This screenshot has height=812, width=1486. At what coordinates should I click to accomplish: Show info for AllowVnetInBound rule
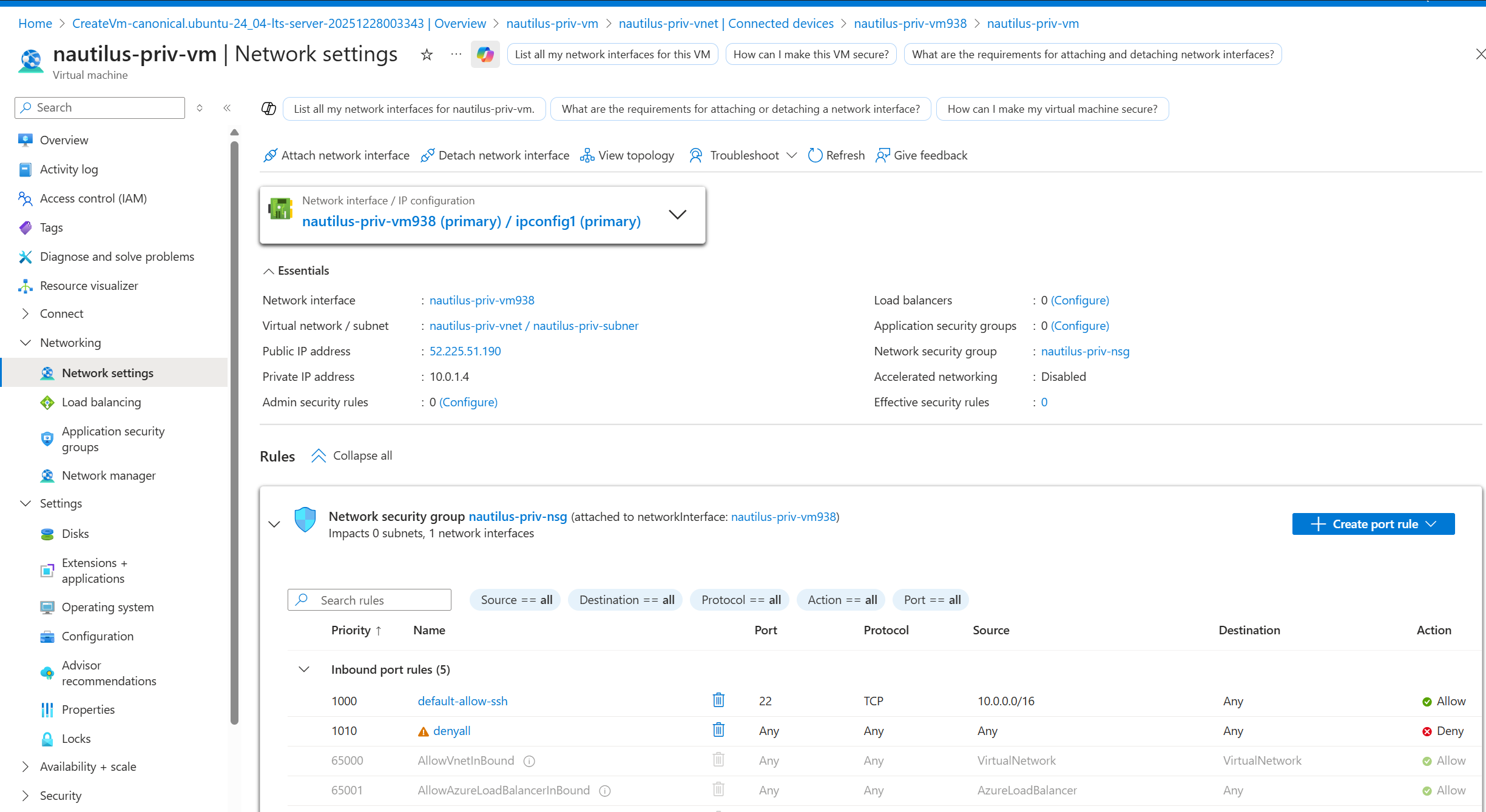point(529,761)
